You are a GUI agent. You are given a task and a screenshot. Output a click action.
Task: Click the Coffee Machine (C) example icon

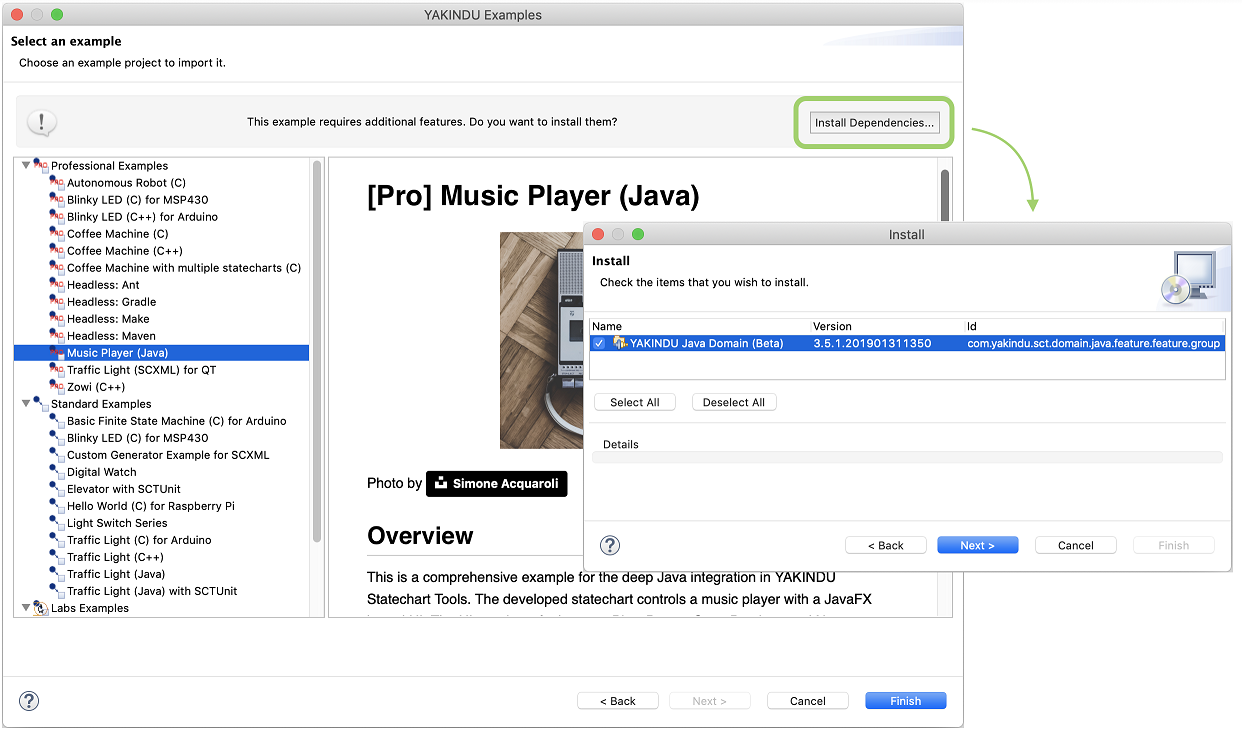point(57,234)
